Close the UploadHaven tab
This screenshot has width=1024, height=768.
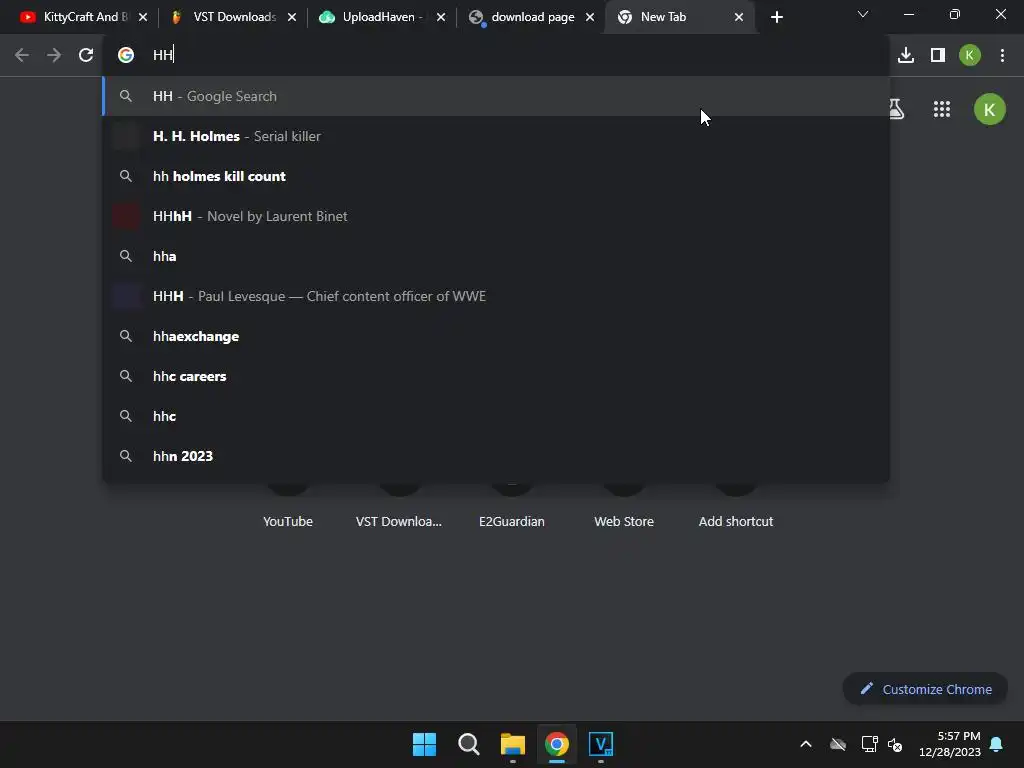tap(441, 17)
